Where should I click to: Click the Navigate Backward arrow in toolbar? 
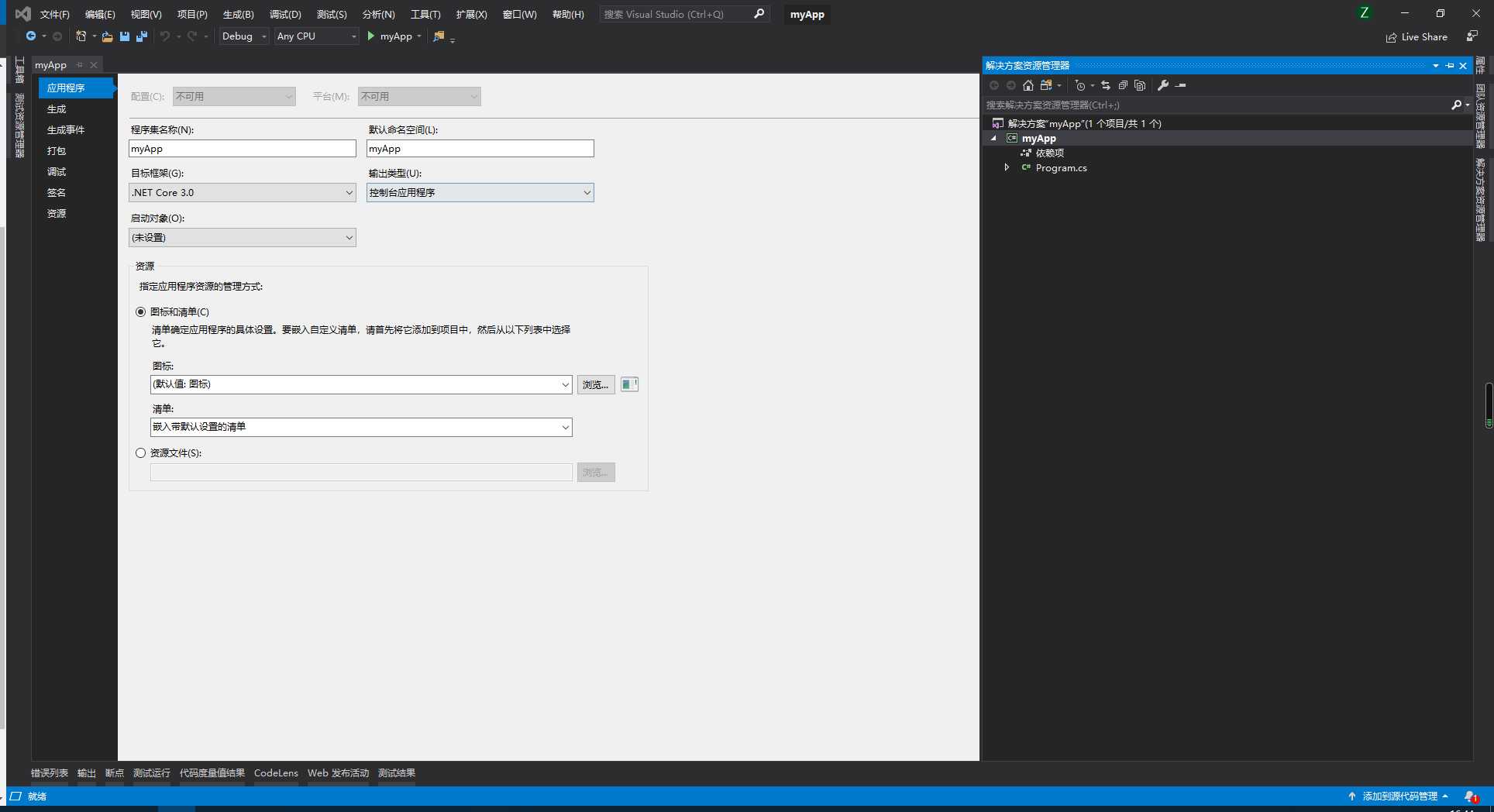(30, 36)
